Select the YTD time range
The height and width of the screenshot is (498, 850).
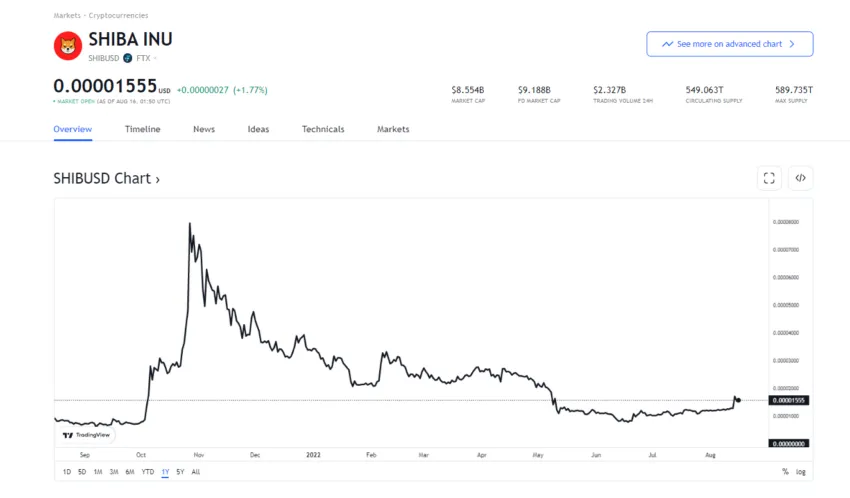click(147, 472)
